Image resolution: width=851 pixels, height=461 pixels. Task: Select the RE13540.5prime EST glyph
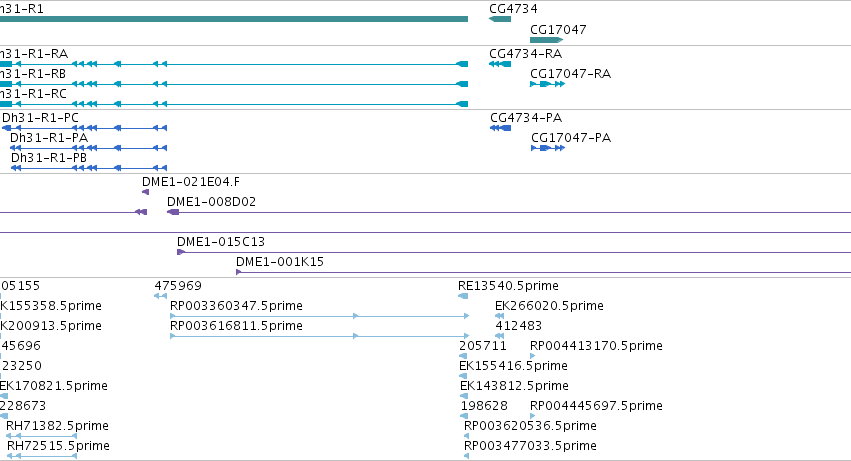[463, 296]
